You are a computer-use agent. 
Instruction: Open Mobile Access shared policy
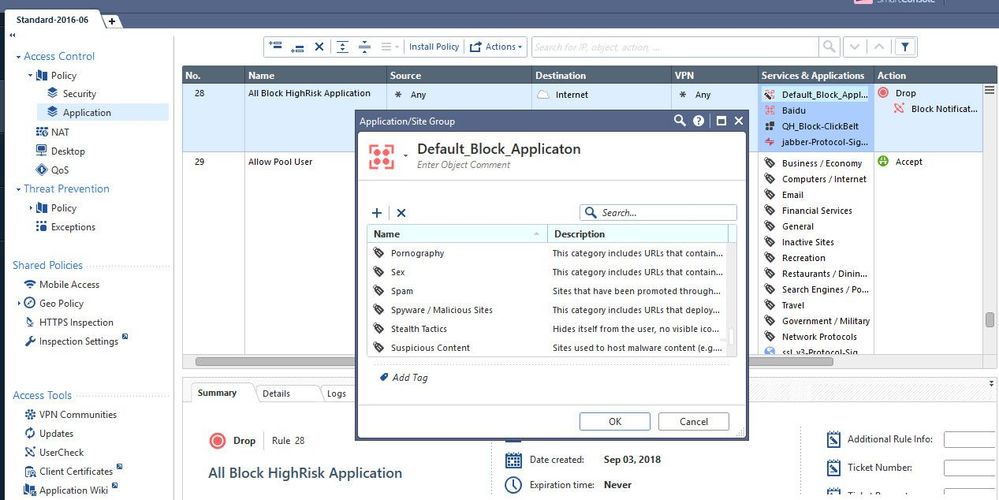pyautogui.click(x=62, y=284)
